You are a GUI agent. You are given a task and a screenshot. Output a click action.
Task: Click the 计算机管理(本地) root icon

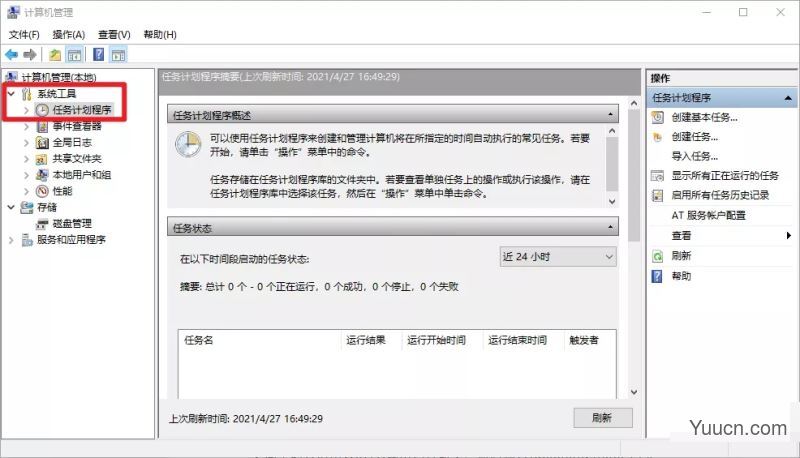click(12, 78)
